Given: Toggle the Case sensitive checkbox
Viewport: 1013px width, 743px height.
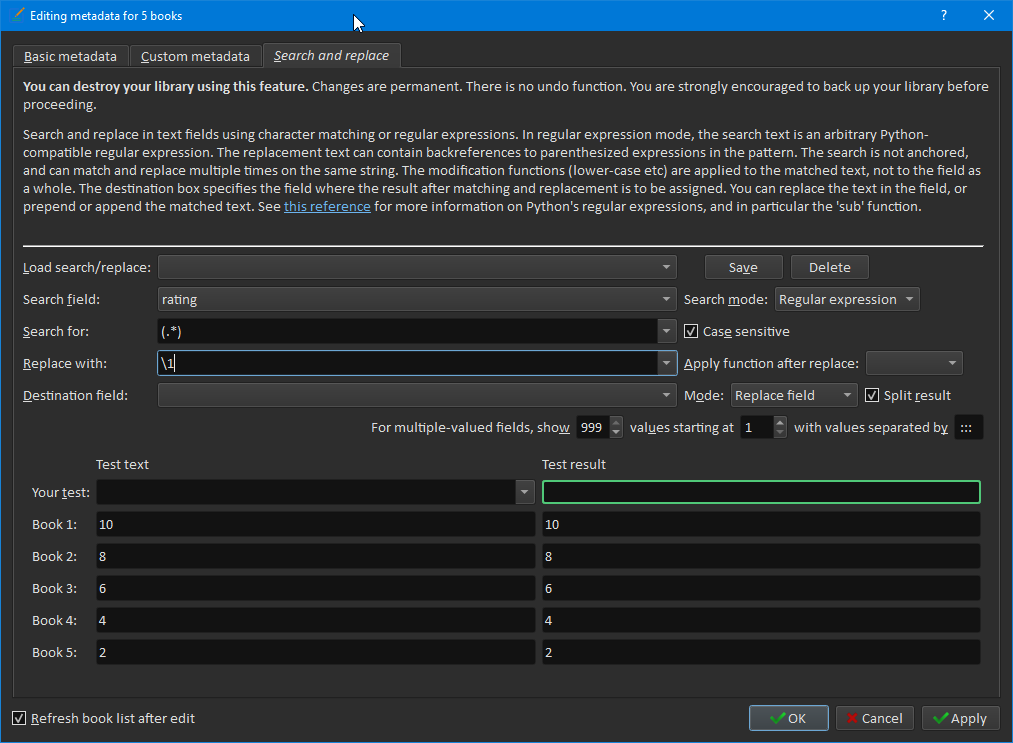Looking at the screenshot, I should [691, 331].
